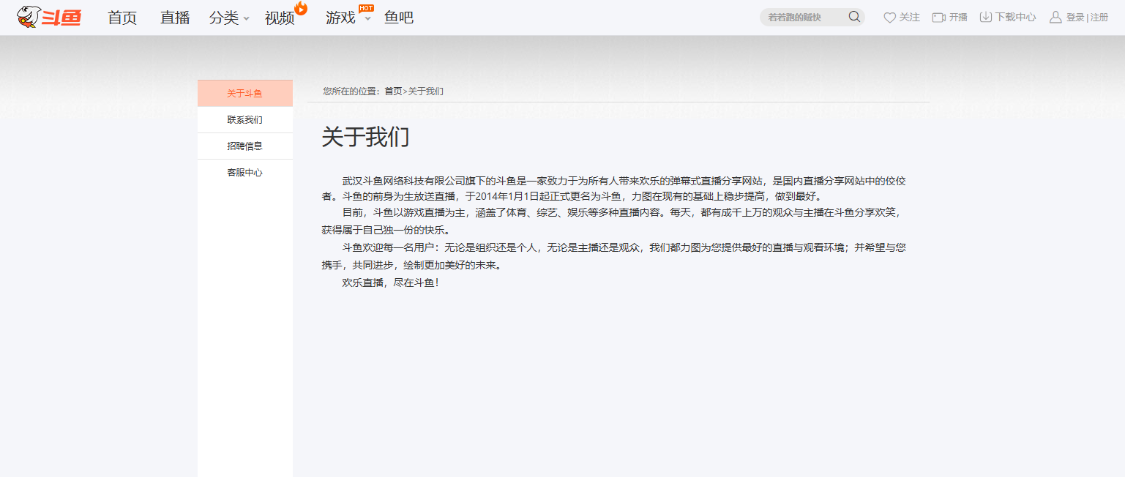Click the camera start-broadcast icon
The height and width of the screenshot is (477, 1125).
[x=938, y=17]
